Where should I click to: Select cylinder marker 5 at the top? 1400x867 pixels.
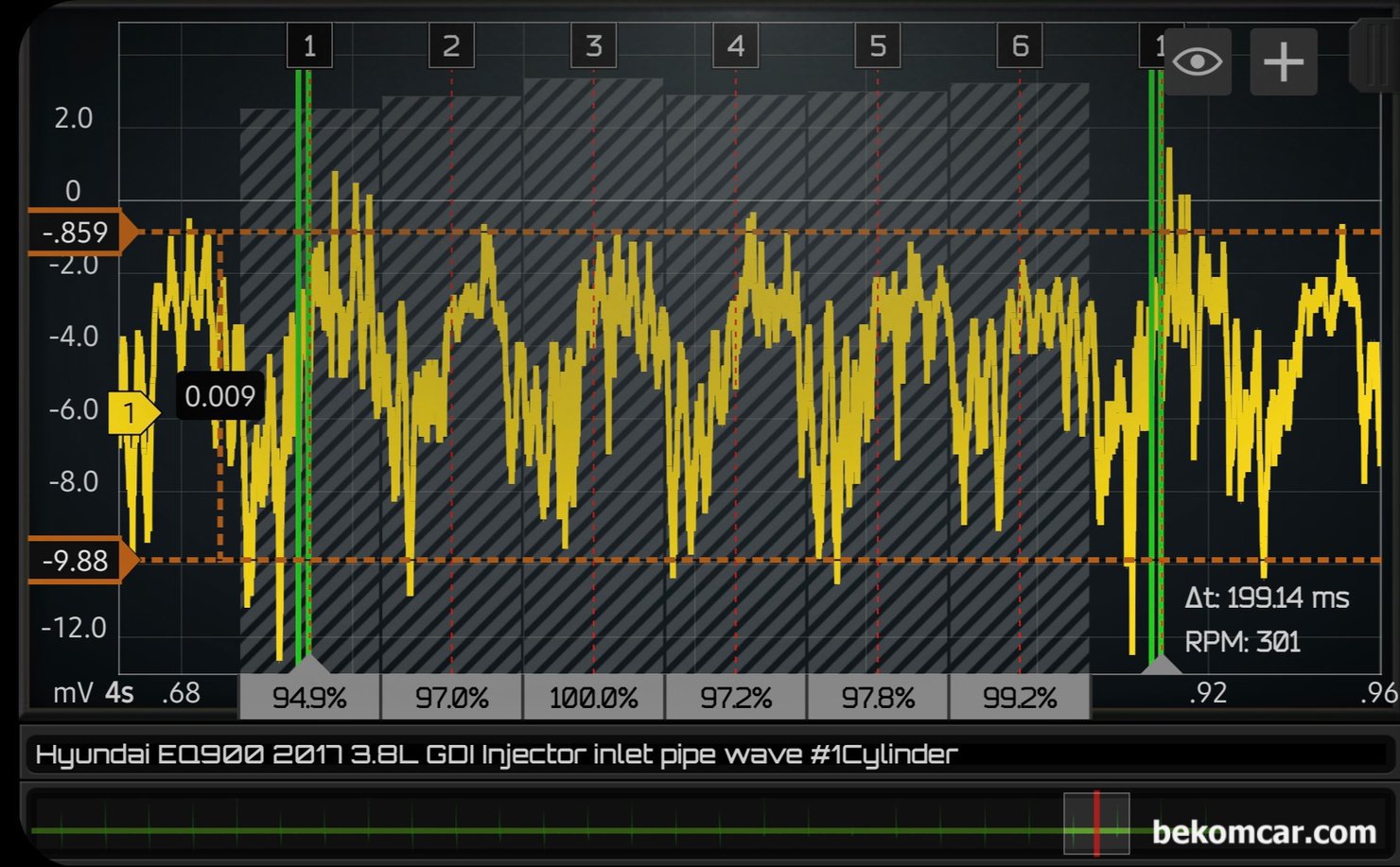pyautogui.click(x=877, y=45)
